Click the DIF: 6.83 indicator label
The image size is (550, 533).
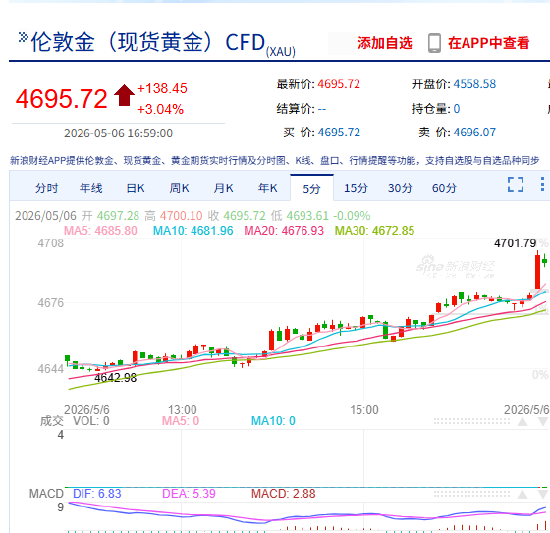click(x=97, y=494)
